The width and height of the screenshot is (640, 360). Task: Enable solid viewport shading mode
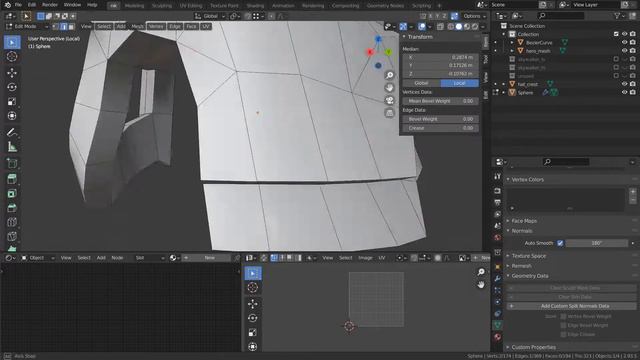click(459, 27)
